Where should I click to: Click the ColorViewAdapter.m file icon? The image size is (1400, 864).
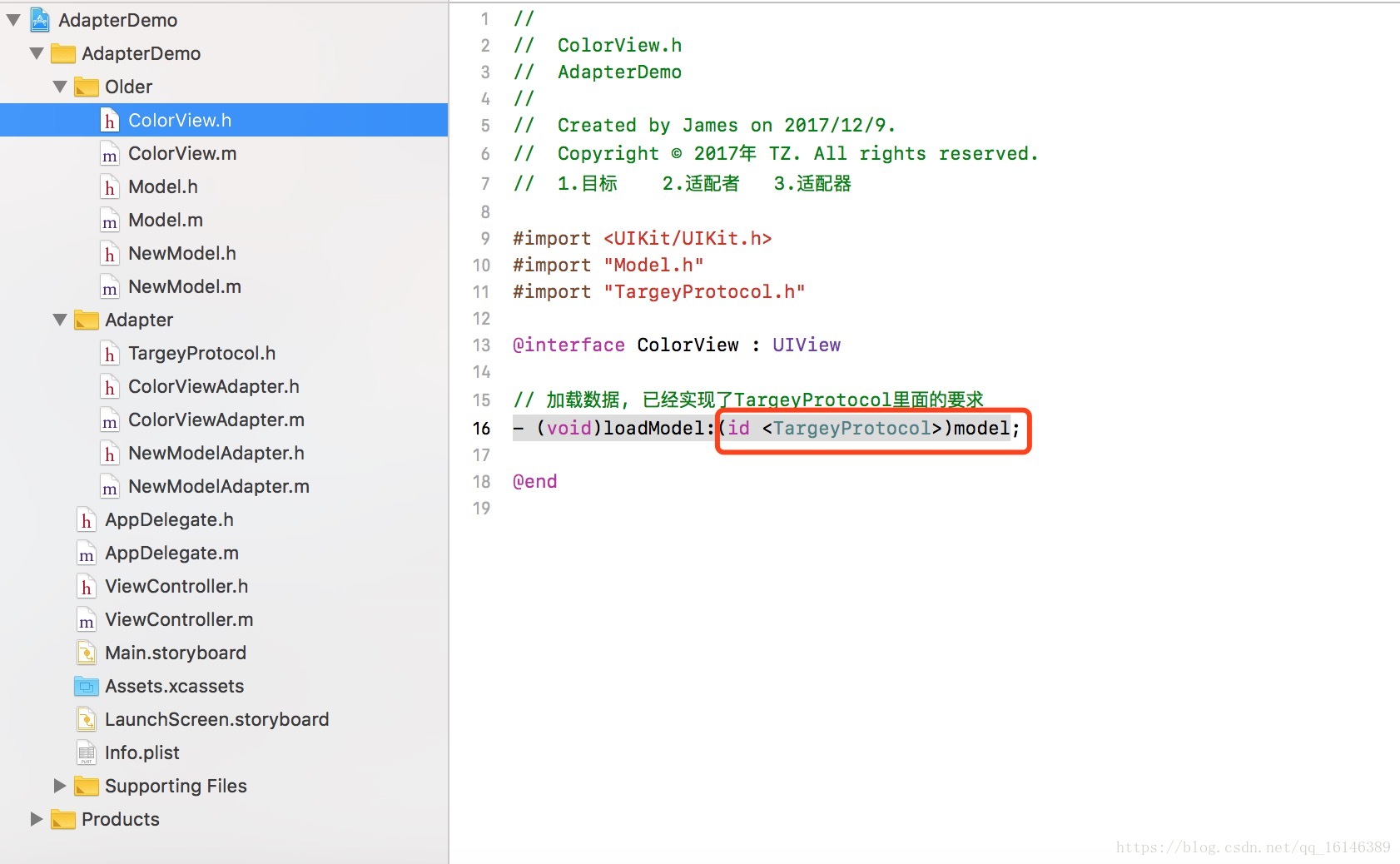[x=110, y=420]
